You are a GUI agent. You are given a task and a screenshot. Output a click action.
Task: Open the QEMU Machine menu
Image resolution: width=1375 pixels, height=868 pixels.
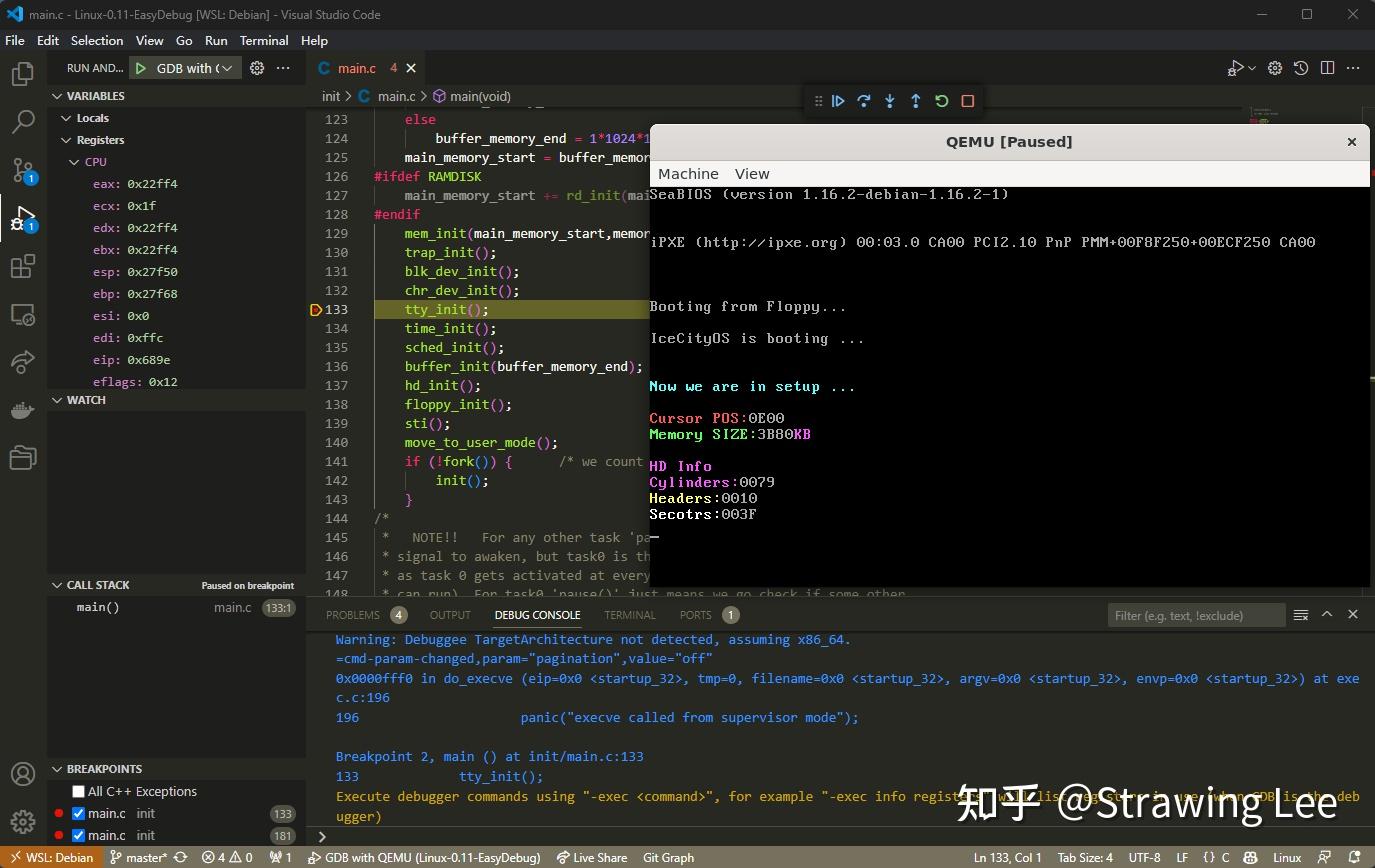(x=688, y=174)
